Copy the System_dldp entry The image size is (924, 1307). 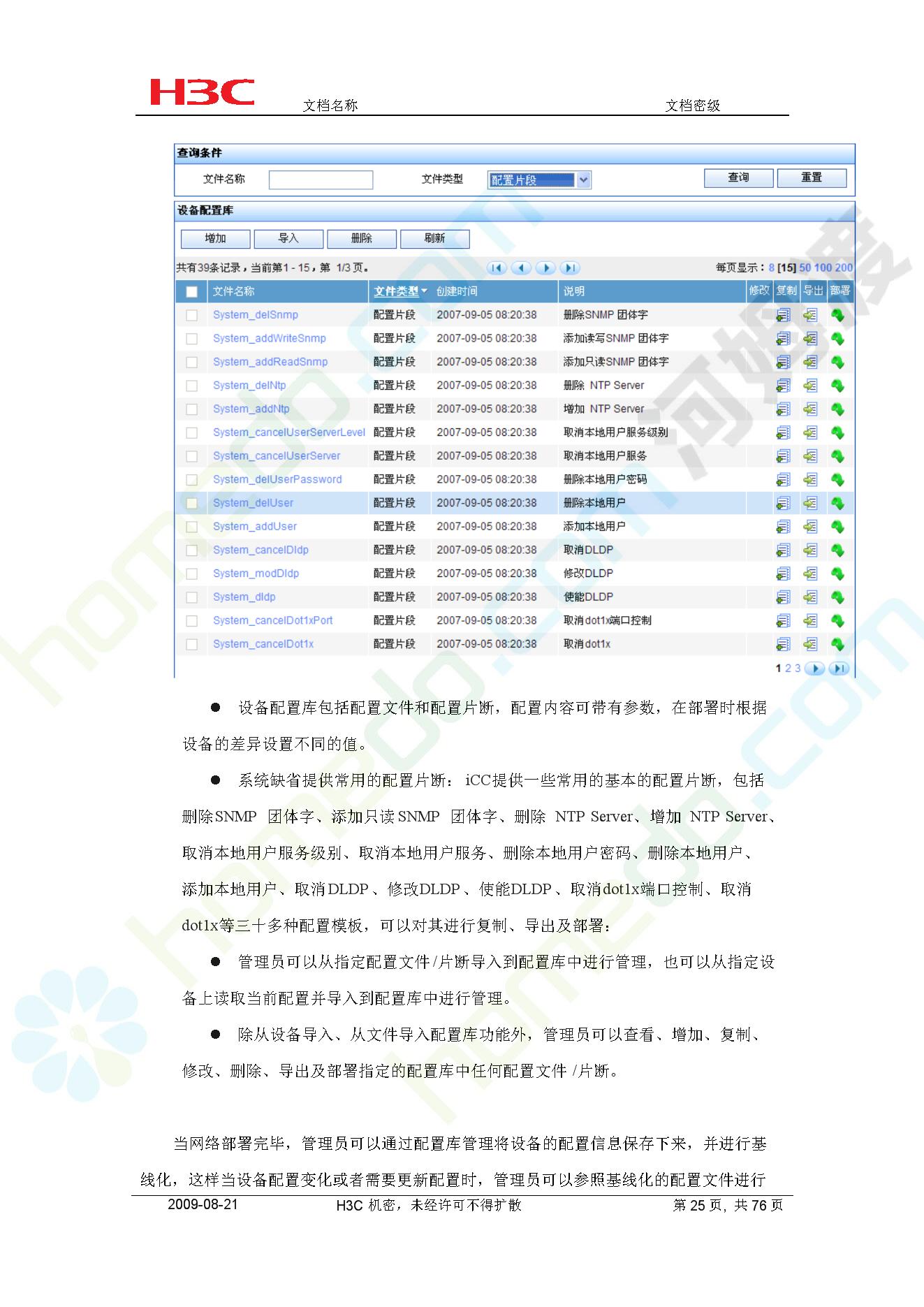783,597
